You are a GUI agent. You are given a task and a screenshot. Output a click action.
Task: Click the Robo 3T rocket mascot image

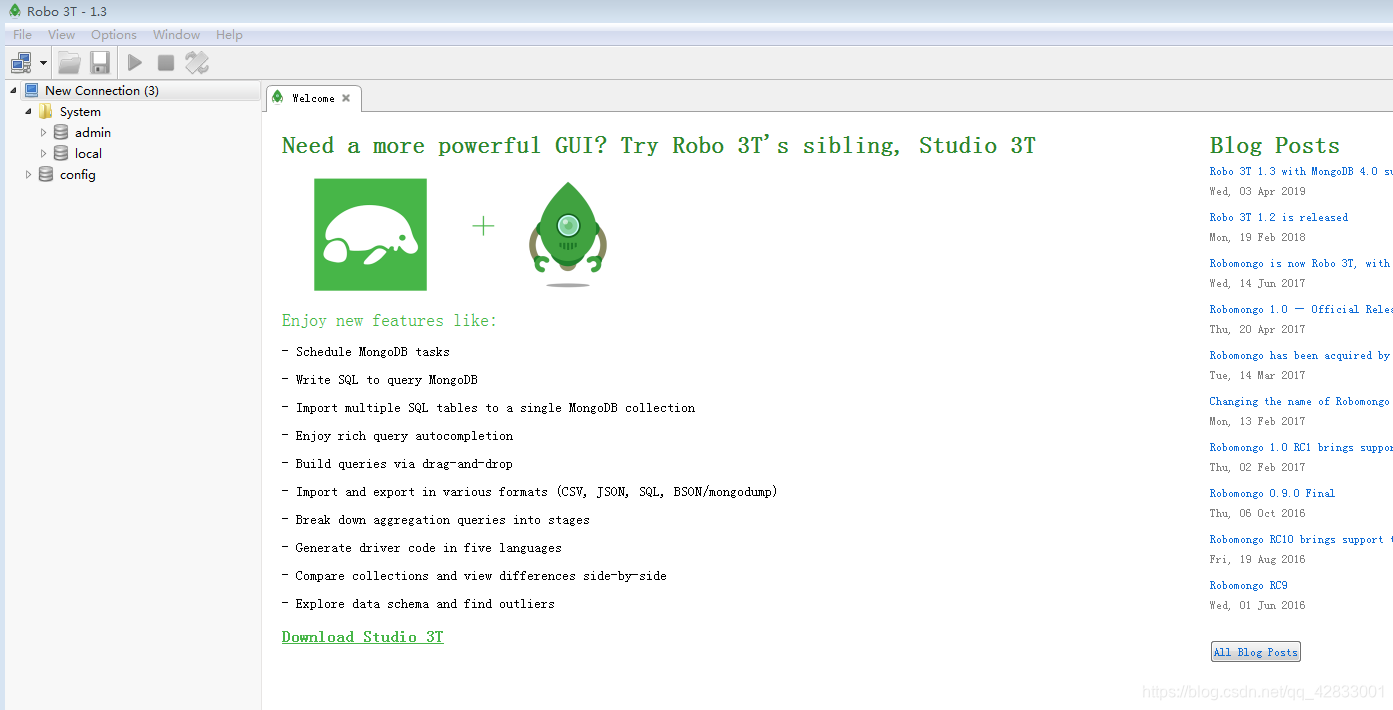click(x=568, y=233)
